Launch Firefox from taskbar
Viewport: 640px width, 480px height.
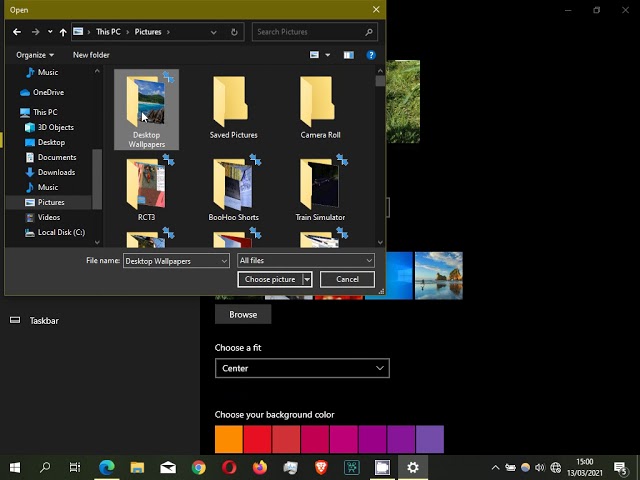tap(260, 467)
